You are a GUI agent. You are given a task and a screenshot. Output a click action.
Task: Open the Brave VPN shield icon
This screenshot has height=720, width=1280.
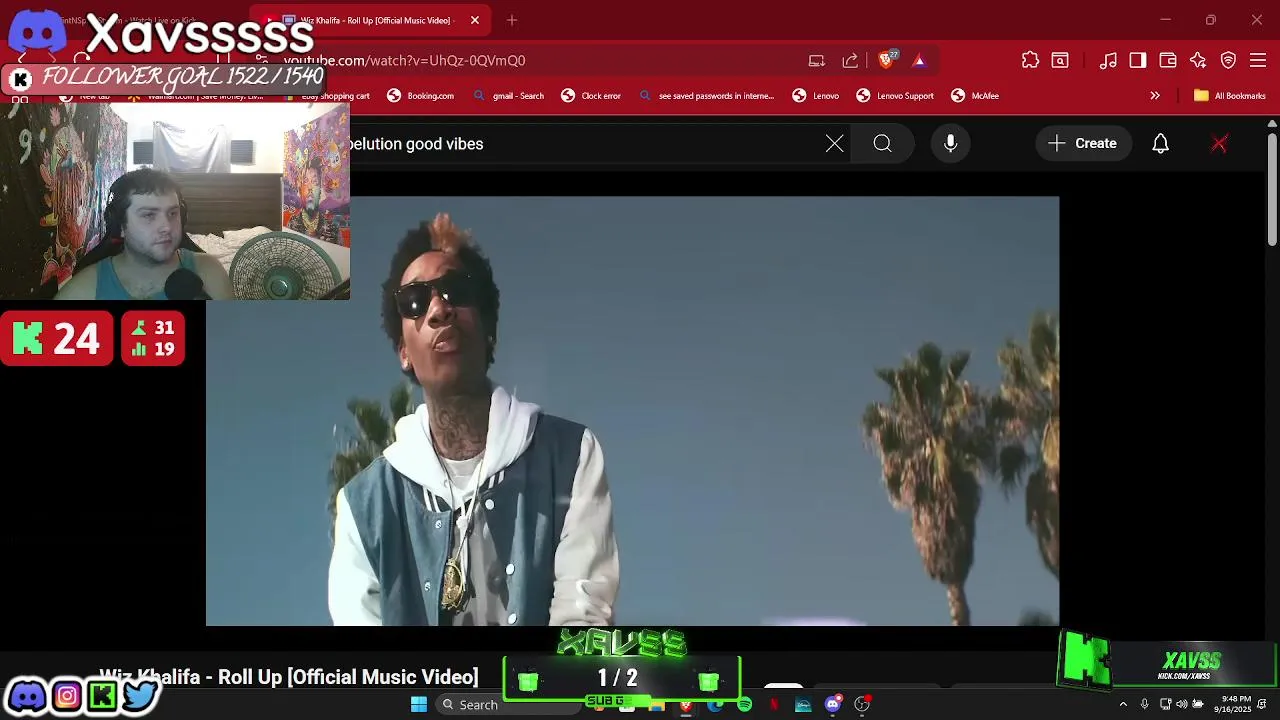tap(1228, 60)
